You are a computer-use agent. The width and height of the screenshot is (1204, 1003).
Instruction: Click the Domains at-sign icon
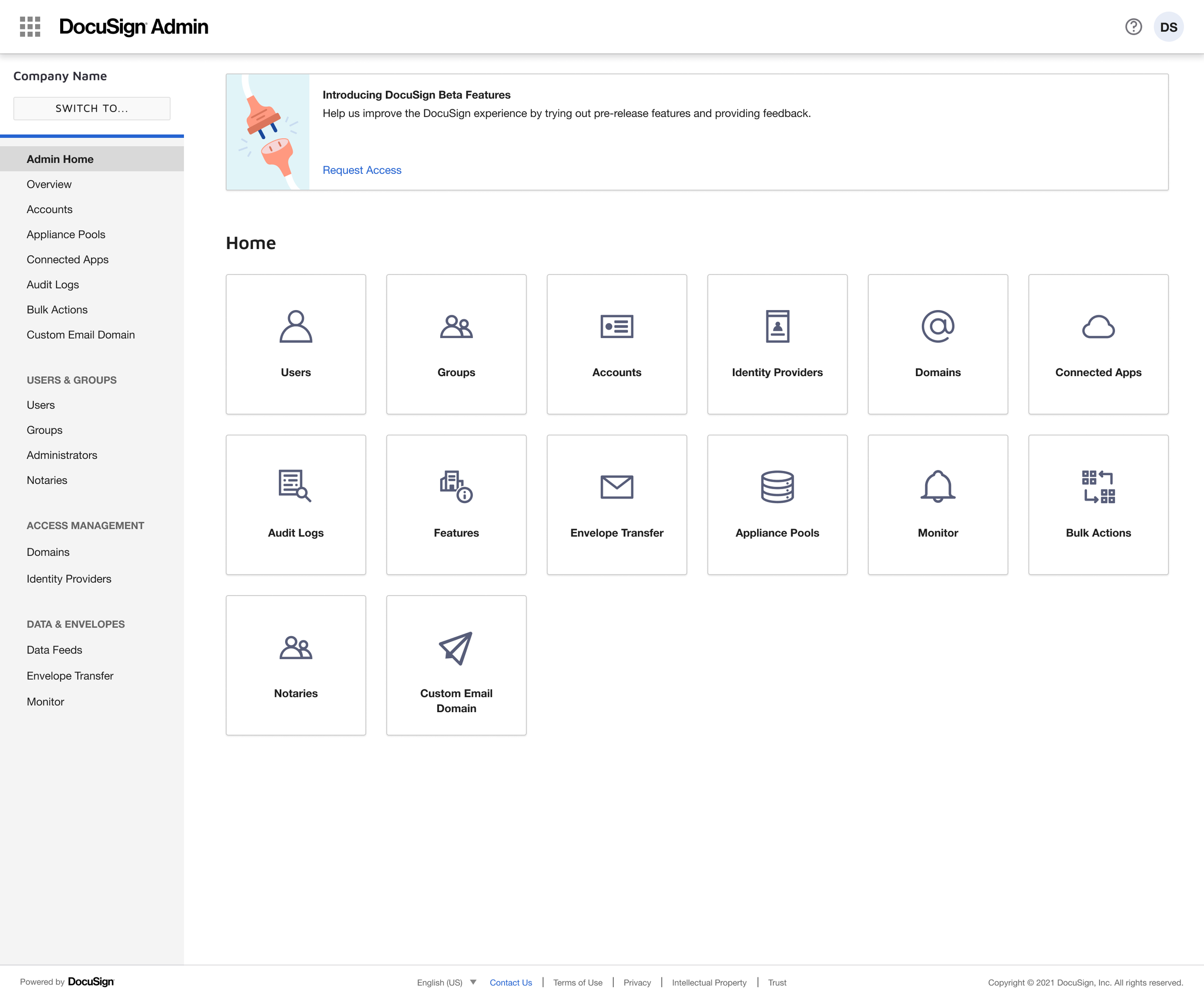point(937,326)
